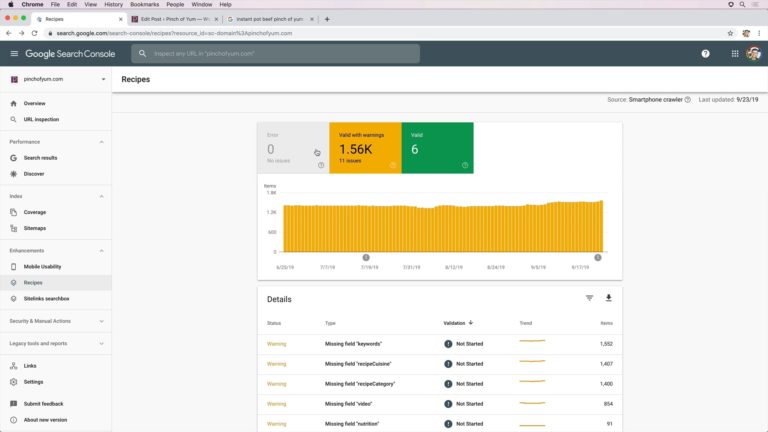Go back to the previous page
768x432 pixels.
pyautogui.click(x=8, y=33)
